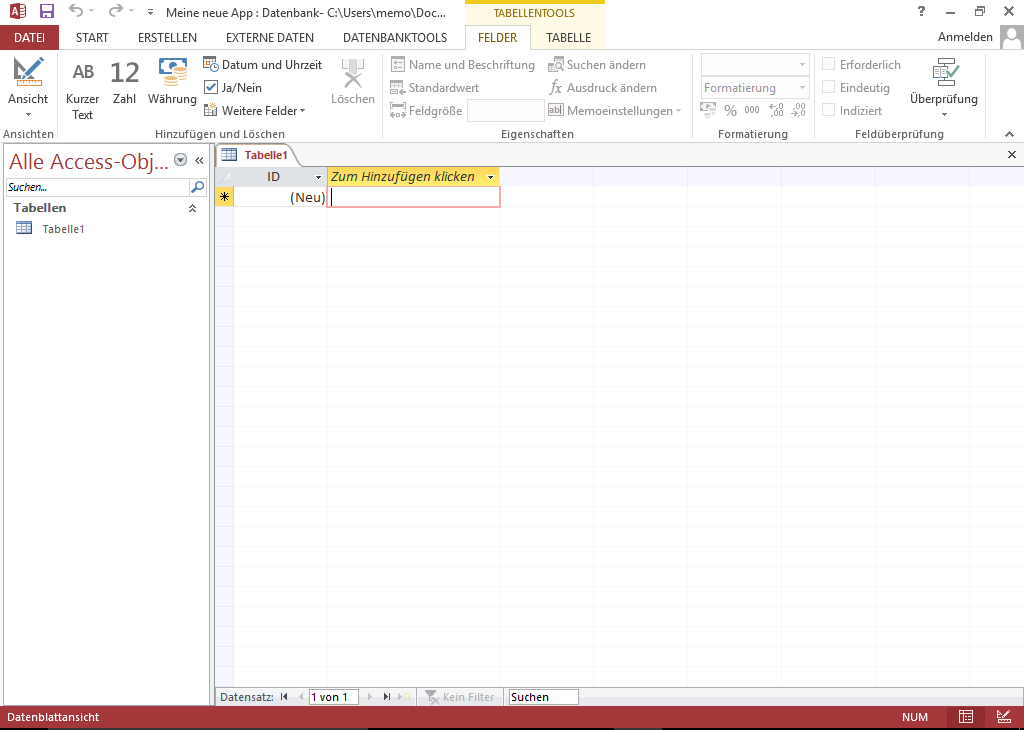Image resolution: width=1024 pixels, height=730 pixels.
Task: Switch to design view in status bar
Action: [x=1003, y=717]
